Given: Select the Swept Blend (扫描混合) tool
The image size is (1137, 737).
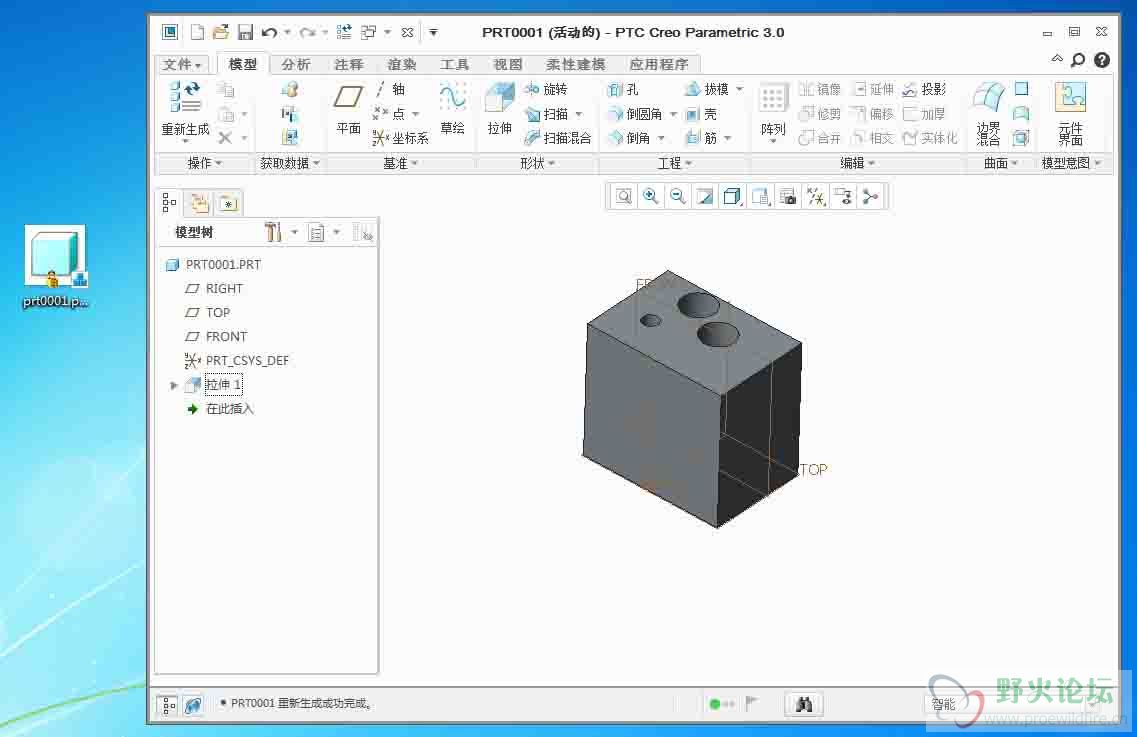Looking at the screenshot, I should point(558,138).
